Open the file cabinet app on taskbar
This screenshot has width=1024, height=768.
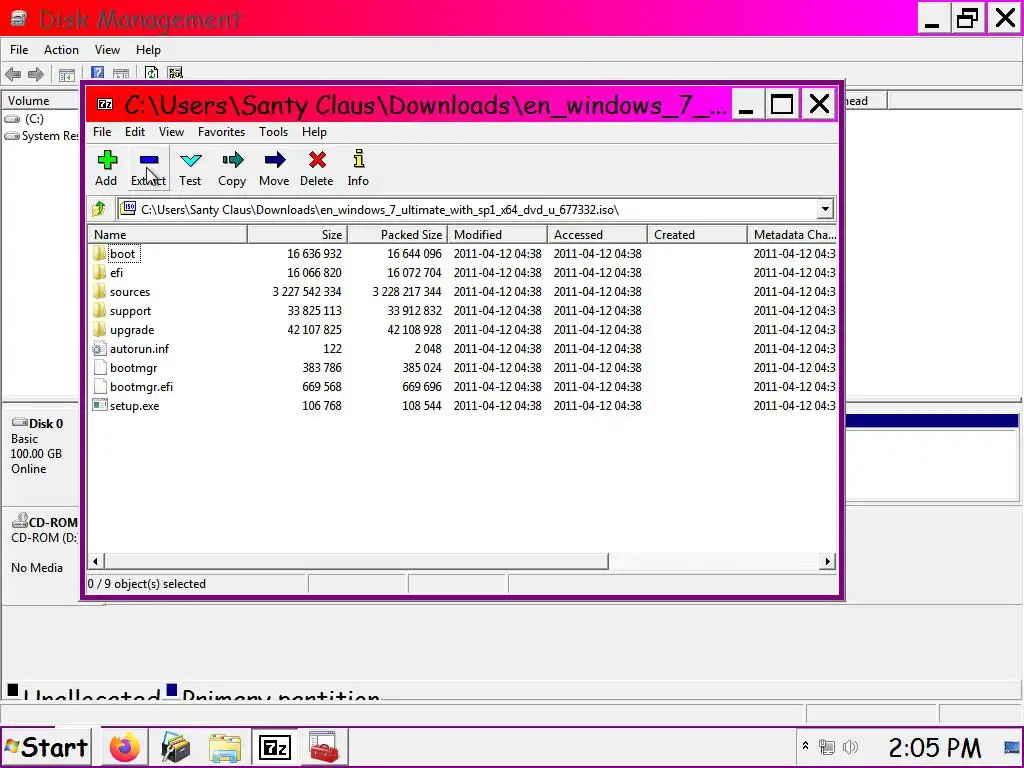click(x=175, y=747)
